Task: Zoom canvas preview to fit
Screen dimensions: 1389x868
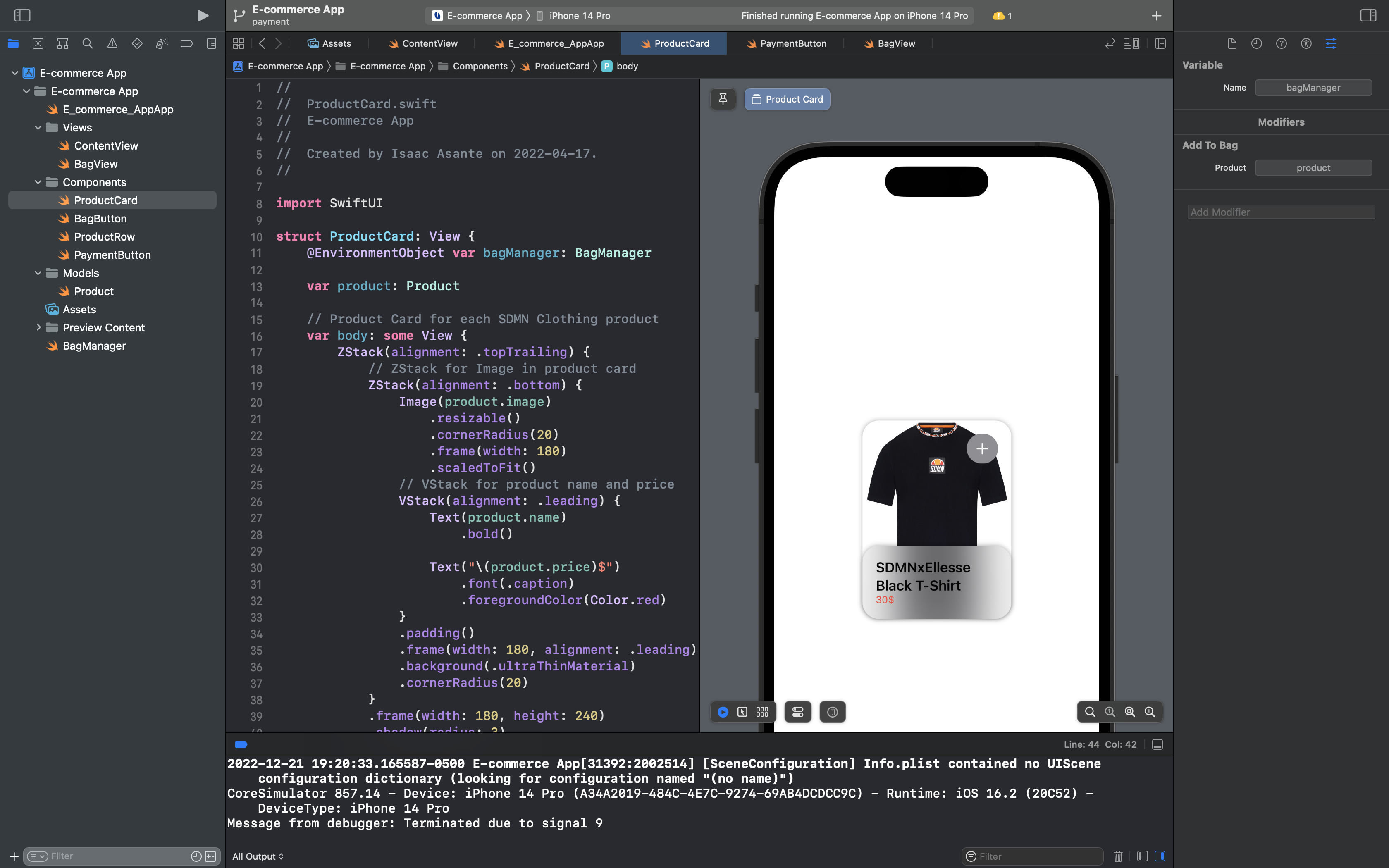Action: pos(1129,712)
